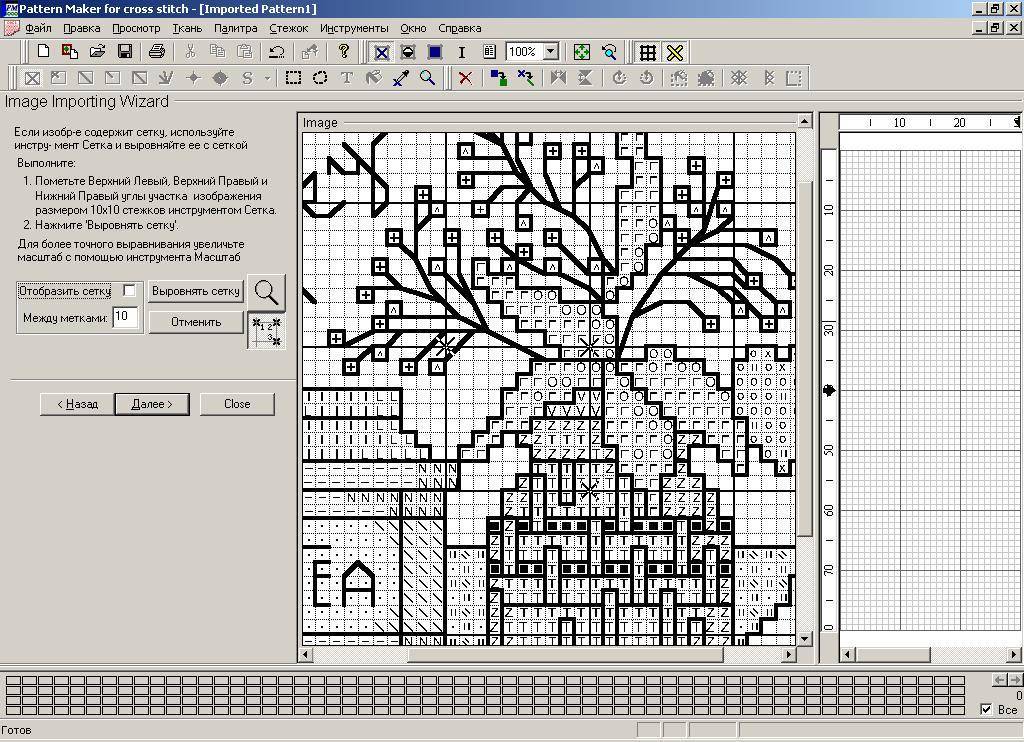The height and width of the screenshot is (742, 1024).
Task: Click the Open file folder icon
Action: 97,52
